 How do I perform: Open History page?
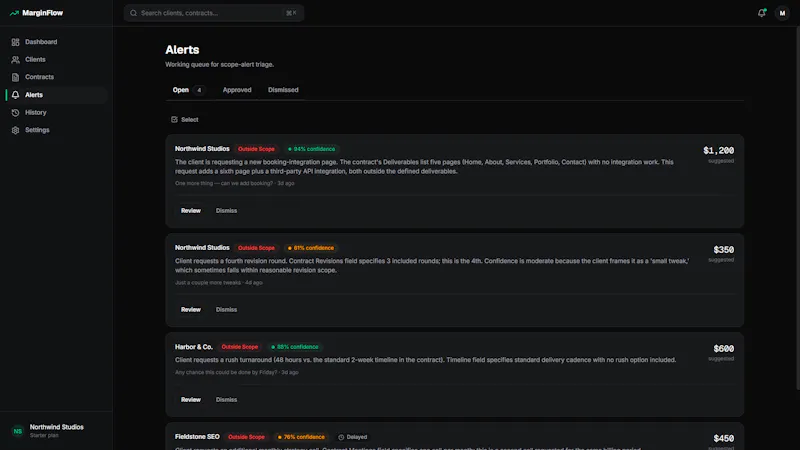tap(56, 112)
